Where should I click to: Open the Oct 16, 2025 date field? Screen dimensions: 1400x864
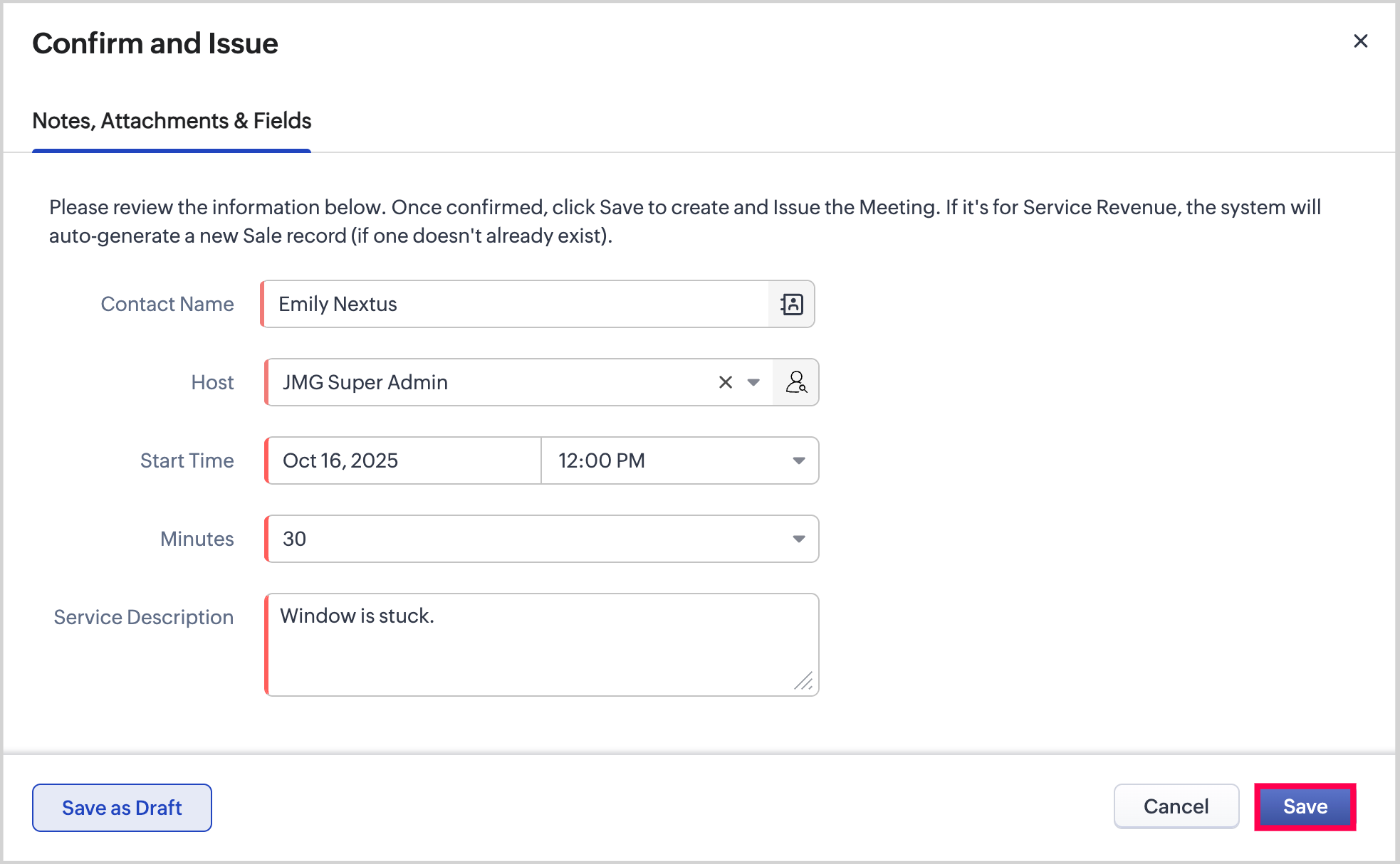click(x=403, y=461)
